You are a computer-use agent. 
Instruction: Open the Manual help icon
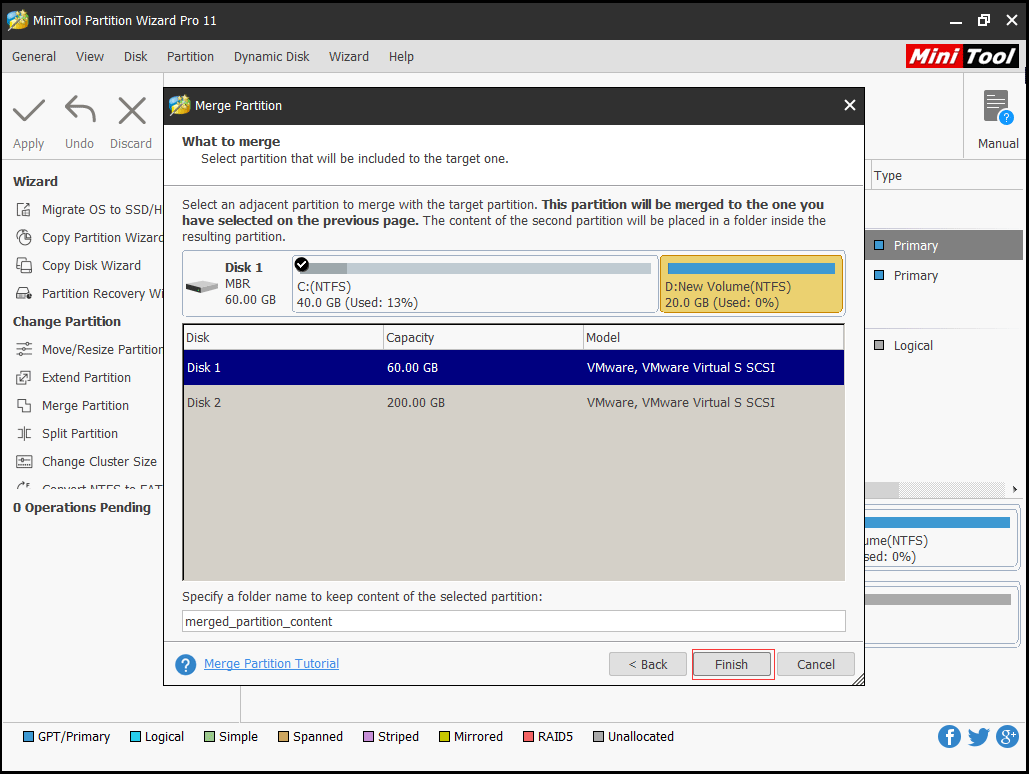998,107
